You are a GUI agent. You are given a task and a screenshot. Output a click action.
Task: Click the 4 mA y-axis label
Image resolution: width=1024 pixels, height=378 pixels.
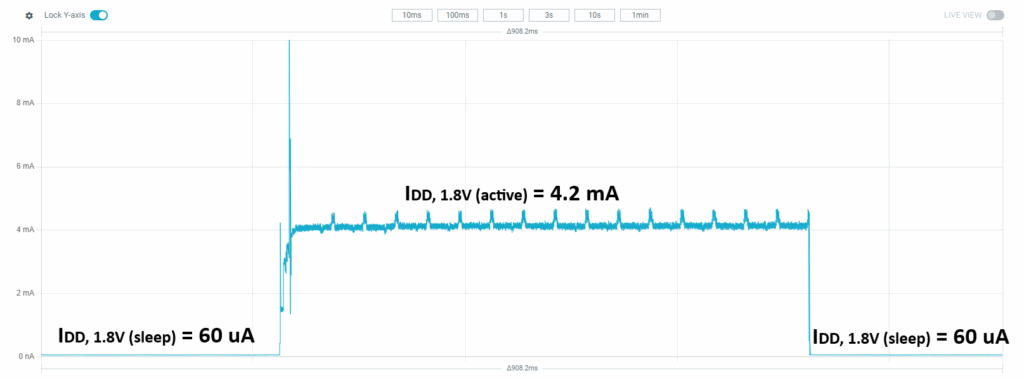pyautogui.click(x=25, y=230)
